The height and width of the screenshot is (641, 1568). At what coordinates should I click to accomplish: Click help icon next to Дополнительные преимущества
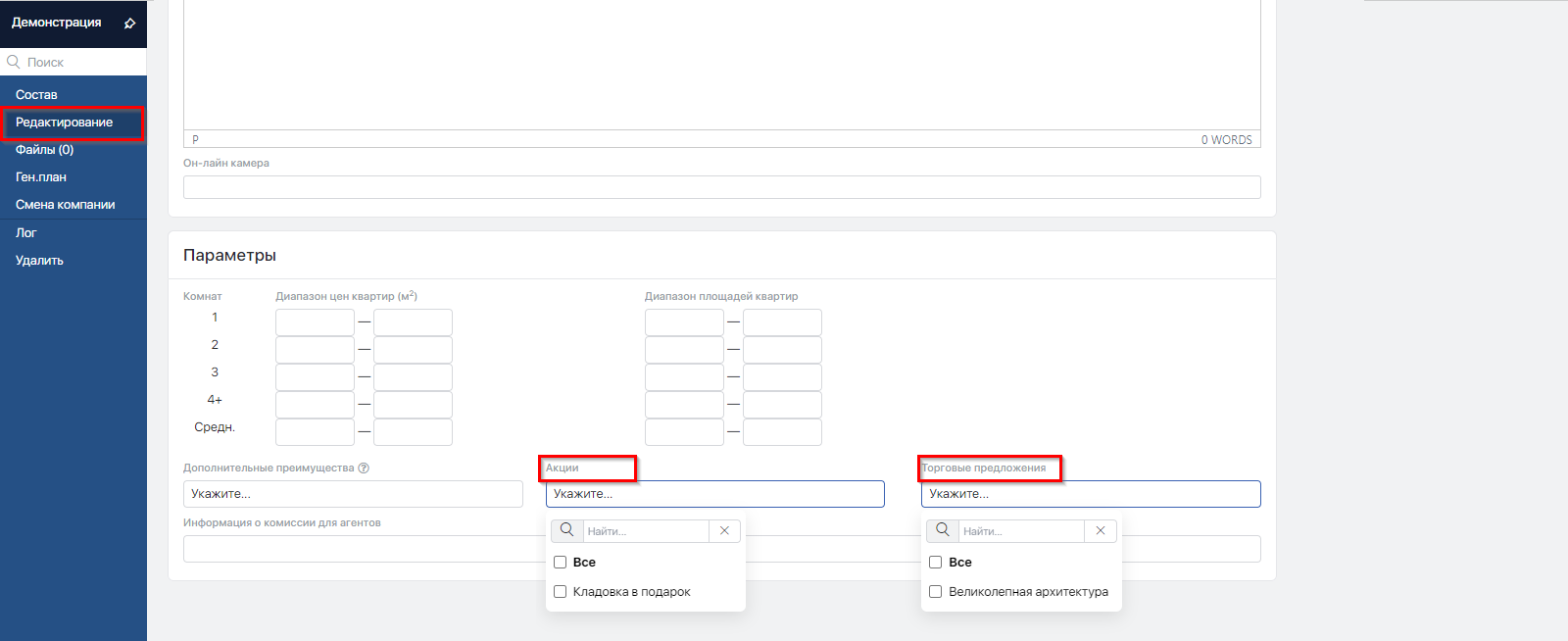pos(364,468)
